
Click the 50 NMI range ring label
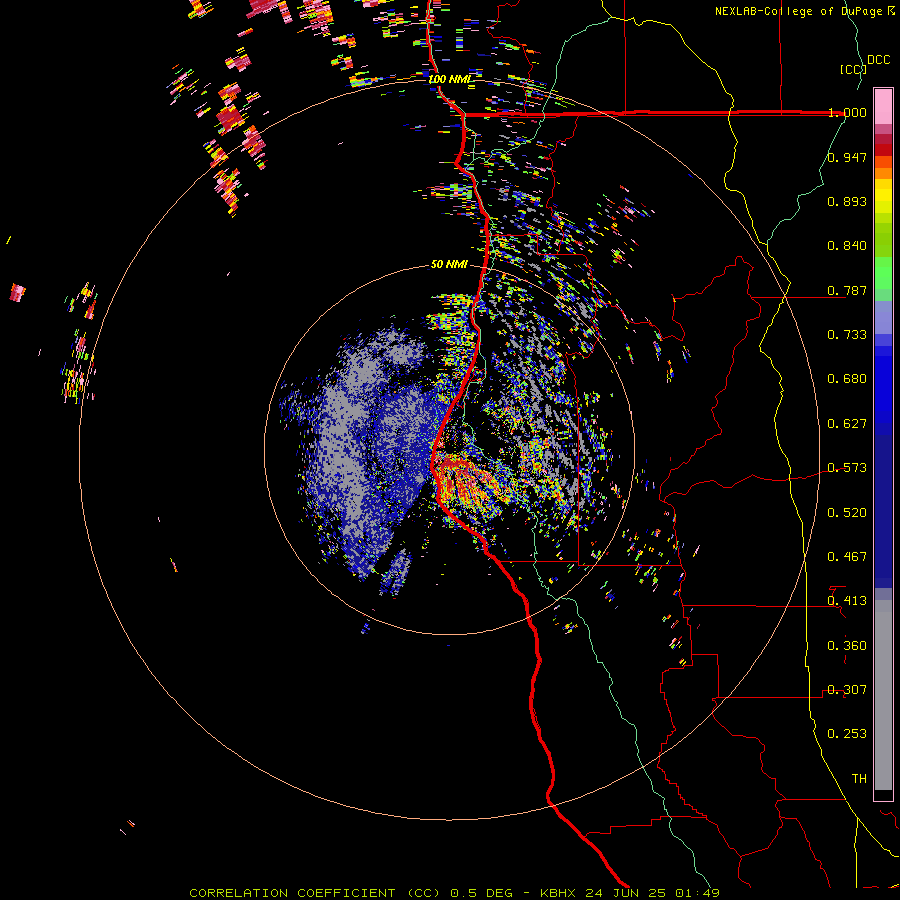click(x=449, y=265)
